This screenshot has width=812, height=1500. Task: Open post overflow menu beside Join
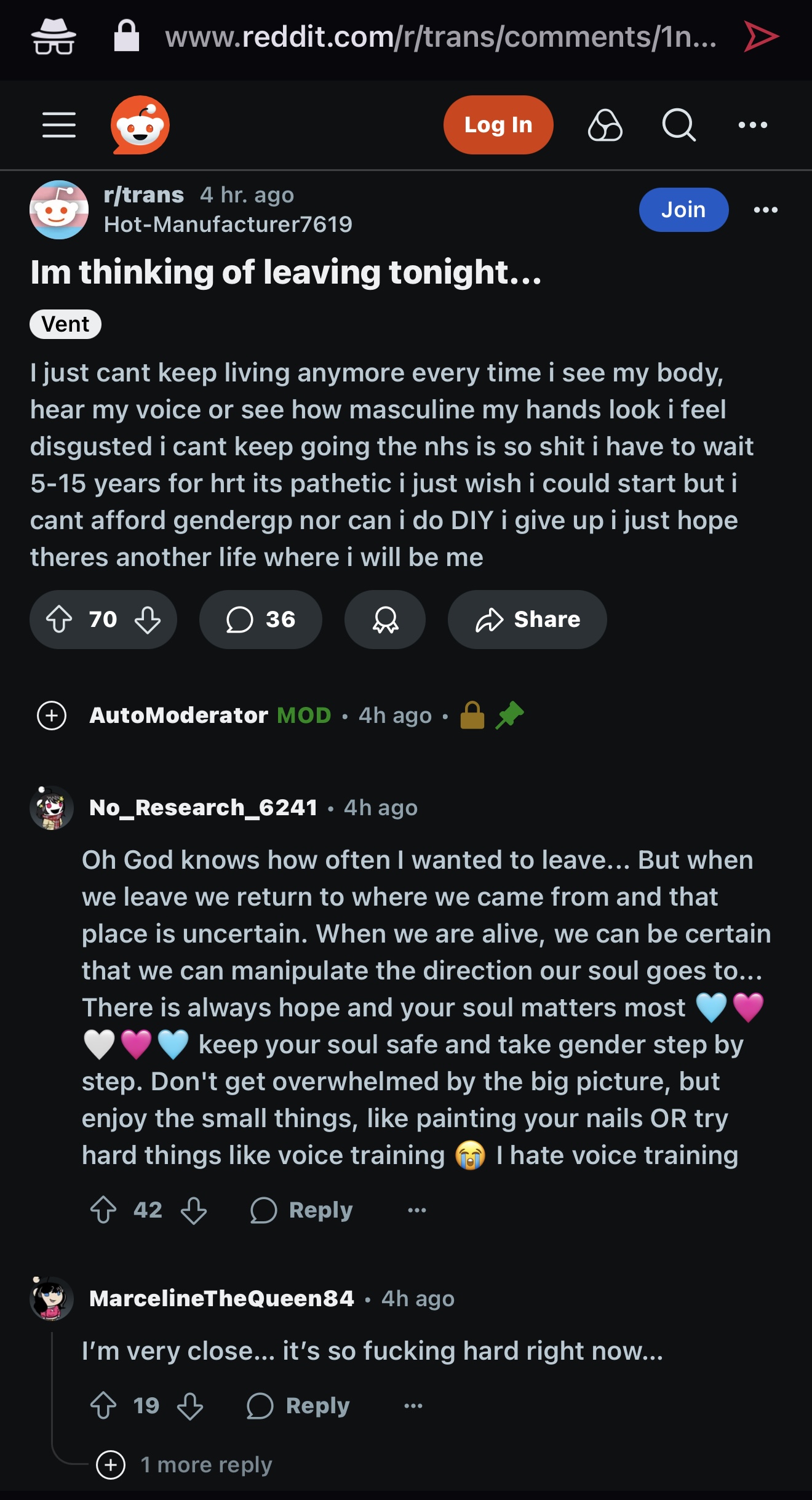click(x=766, y=210)
